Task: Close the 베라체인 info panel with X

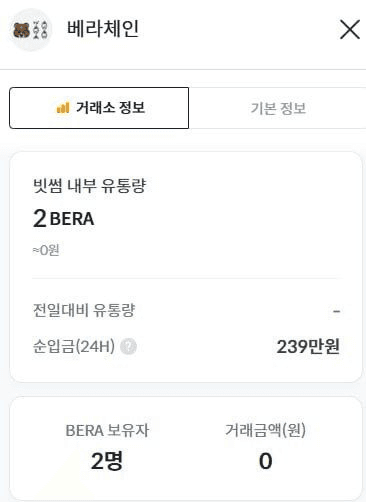Action: (x=350, y=29)
